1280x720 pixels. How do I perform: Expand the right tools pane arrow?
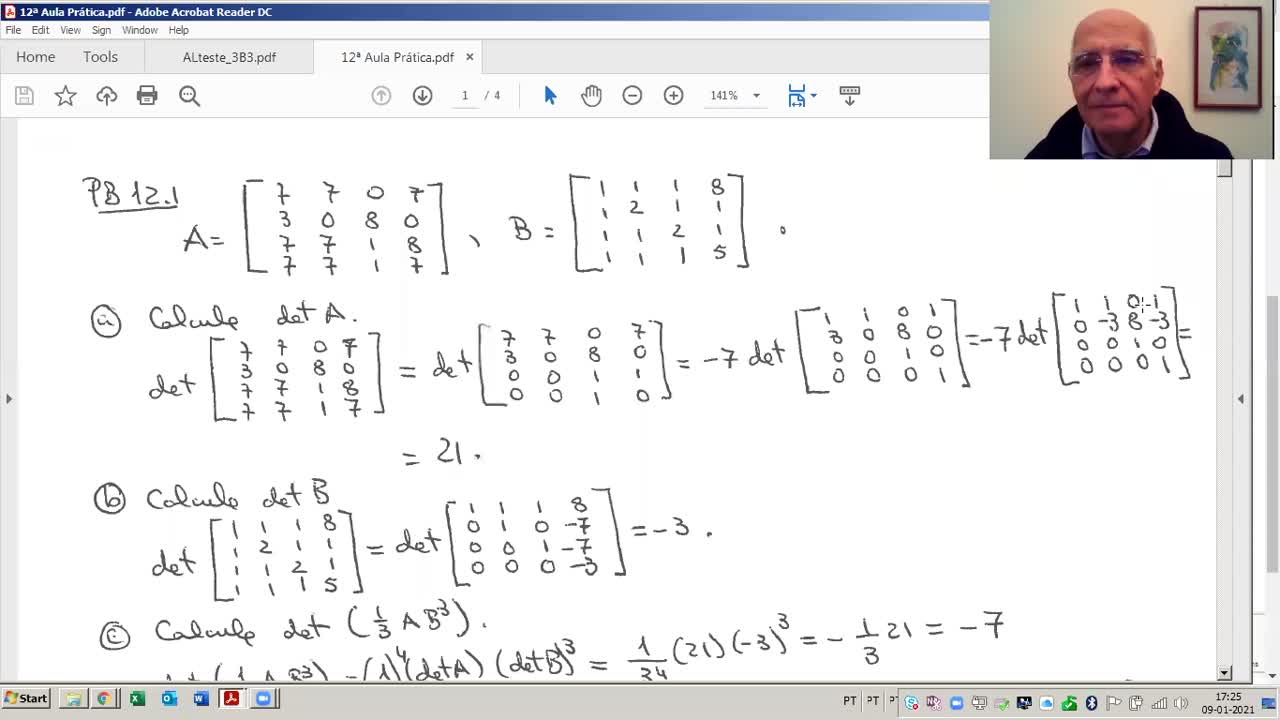[x=1241, y=399]
